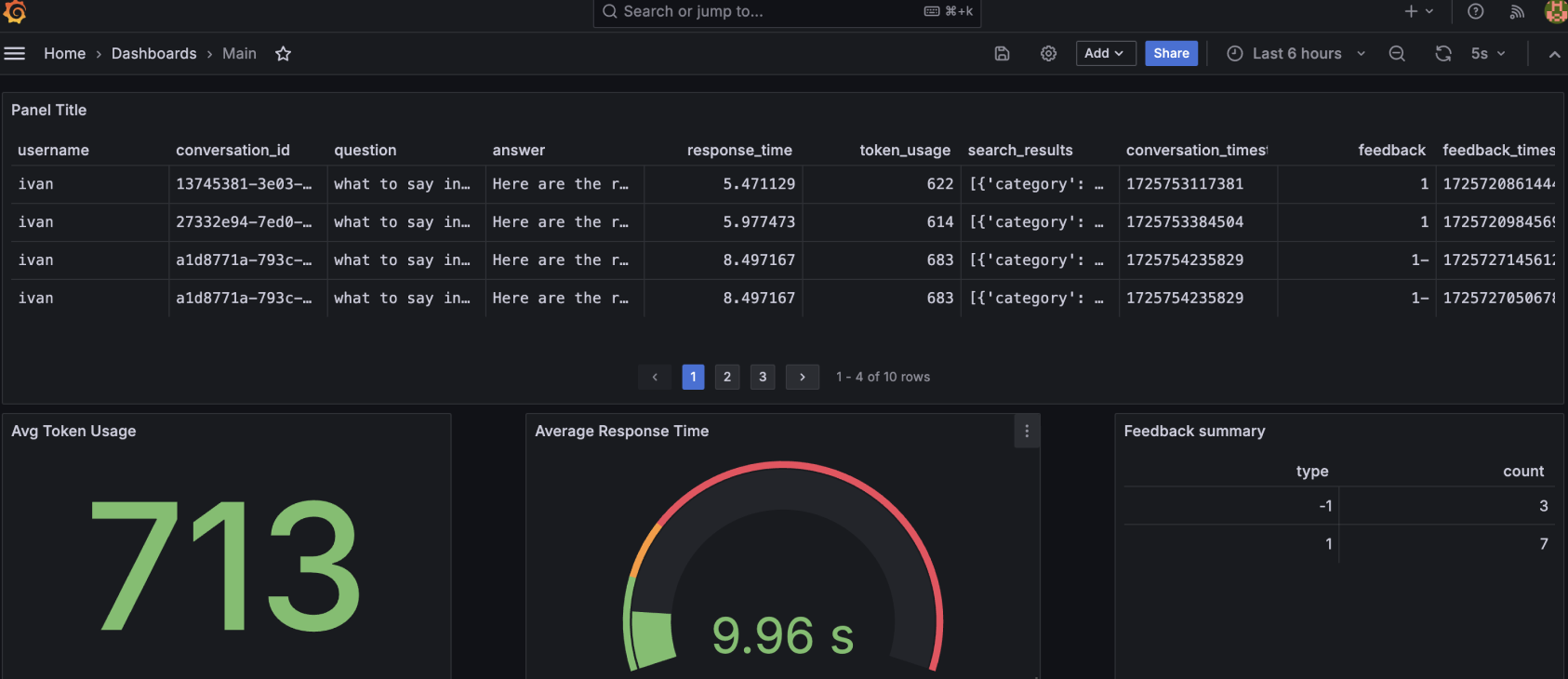Open the help question mark icon
This screenshot has width=1568, height=679.
coord(1476,11)
